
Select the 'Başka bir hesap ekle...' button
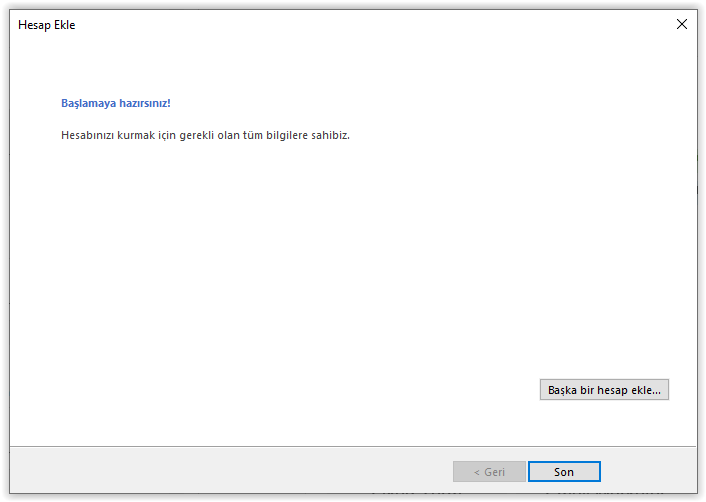coord(604,389)
